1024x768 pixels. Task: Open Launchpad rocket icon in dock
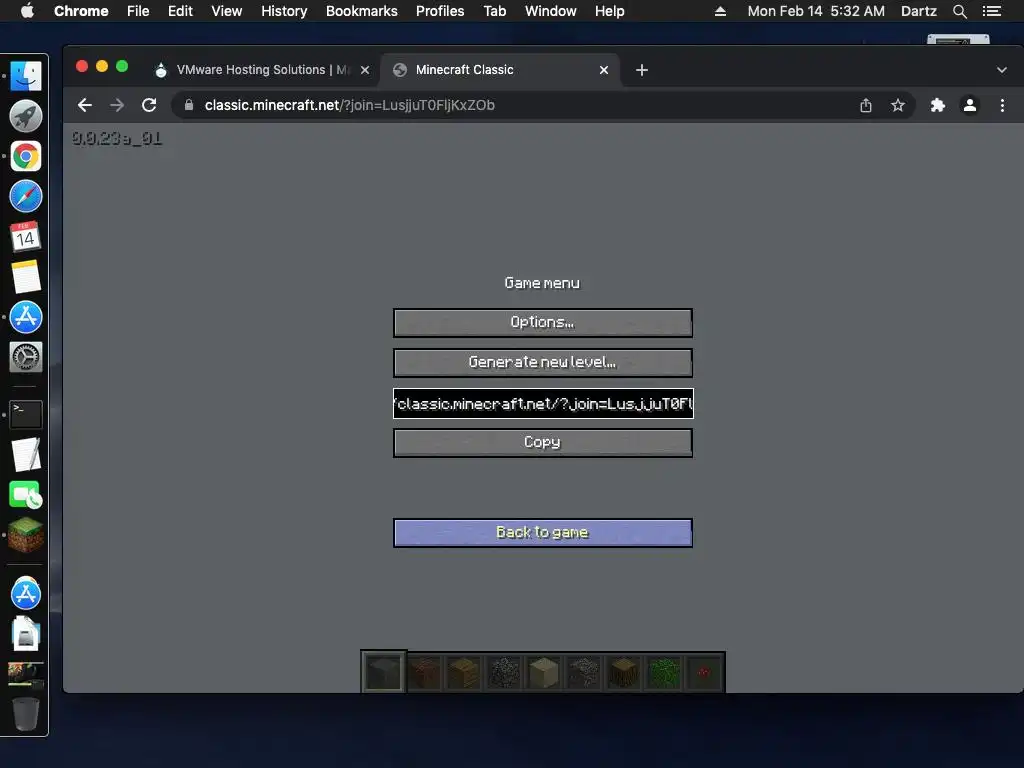25,116
